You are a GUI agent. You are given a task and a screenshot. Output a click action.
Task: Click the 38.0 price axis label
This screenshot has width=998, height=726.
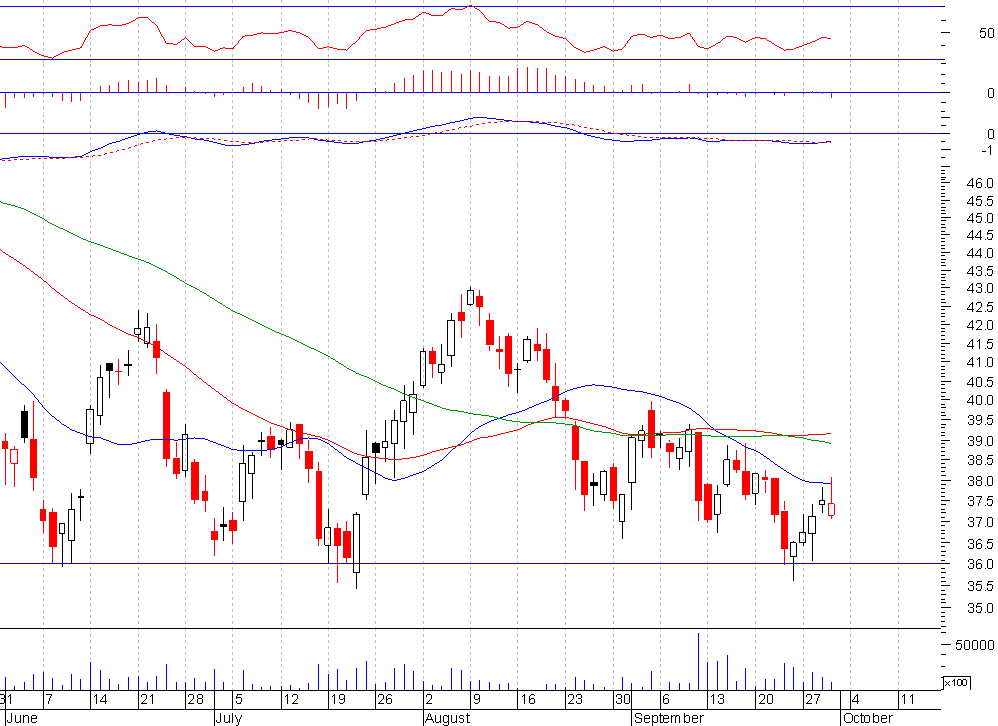click(980, 481)
